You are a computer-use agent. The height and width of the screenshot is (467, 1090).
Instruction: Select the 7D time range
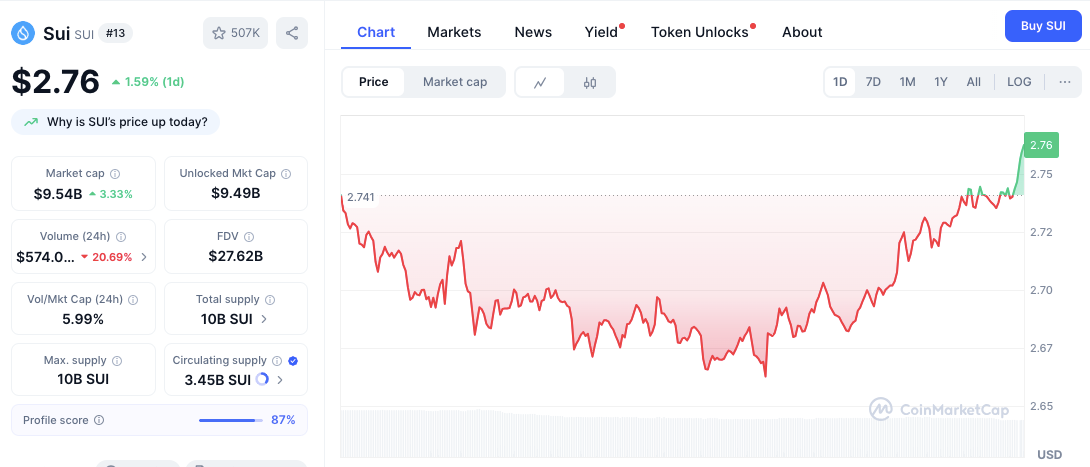873,82
